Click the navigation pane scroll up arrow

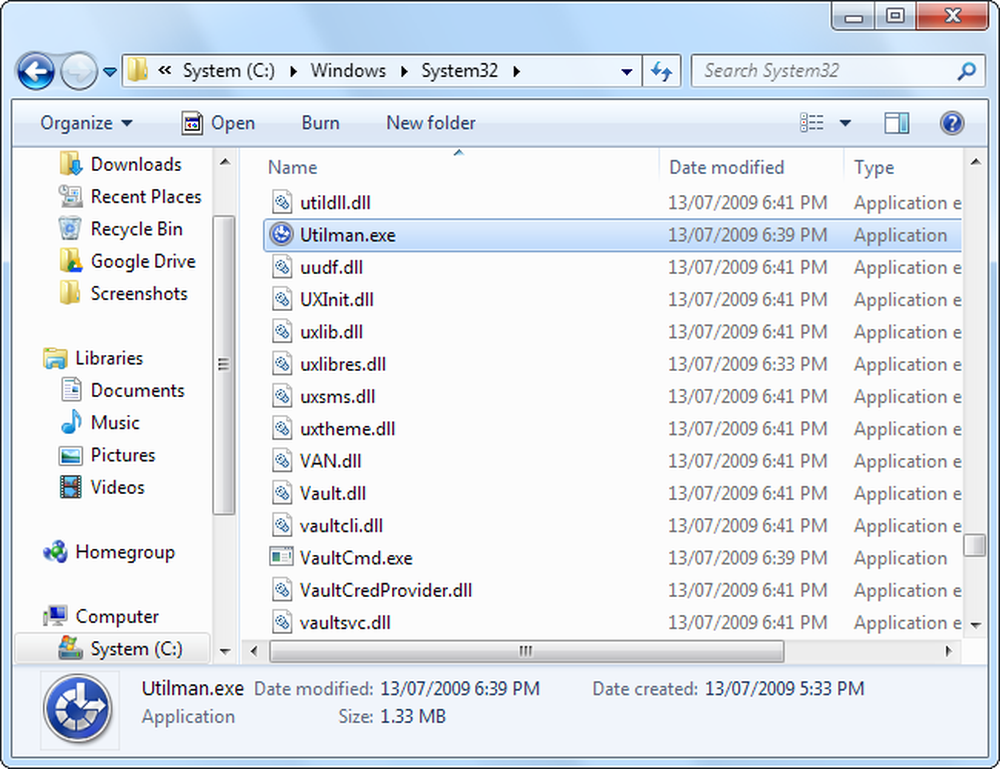[x=224, y=162]
